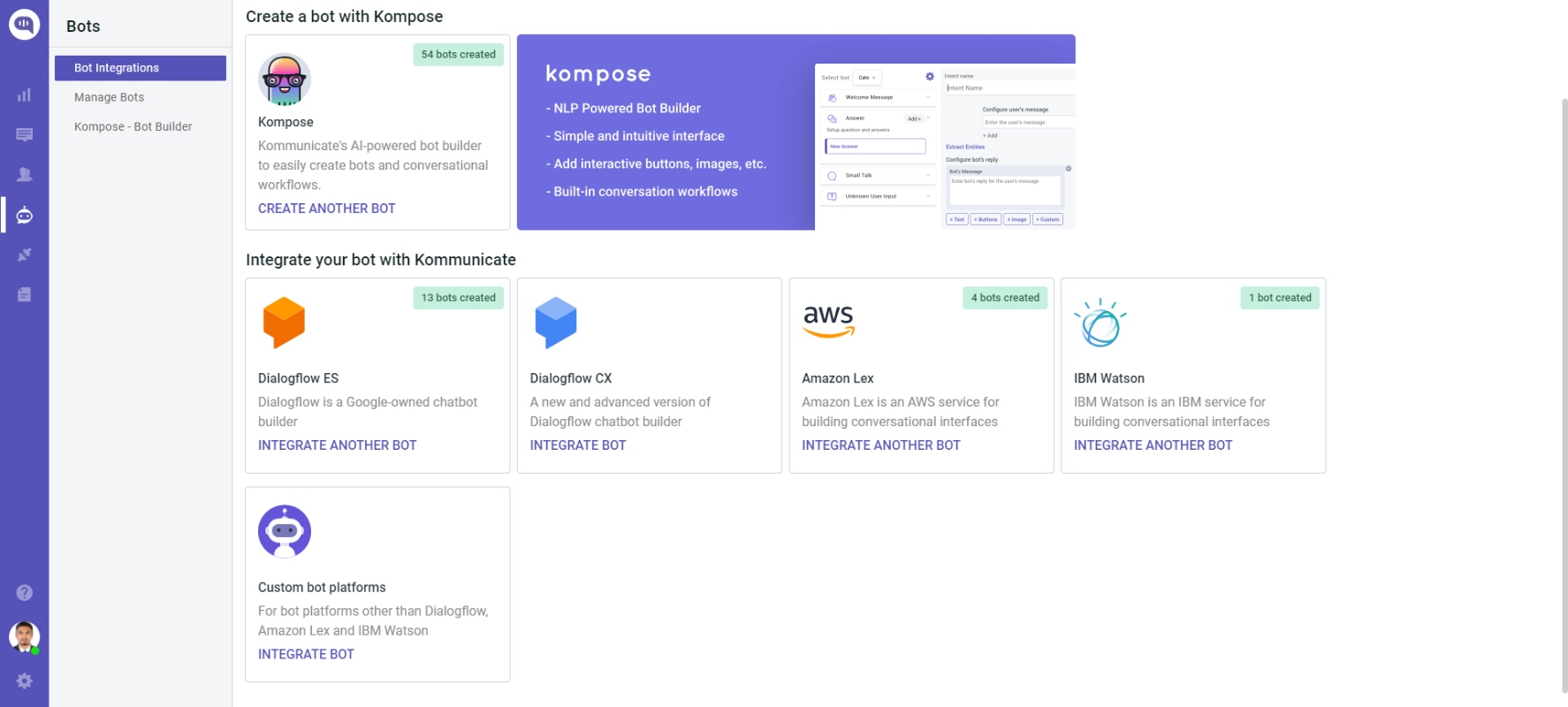1568x707 pixels.
Task: Click INTEGRATE ANOTHER BOT for IBM Watson
Action: 1153,445
